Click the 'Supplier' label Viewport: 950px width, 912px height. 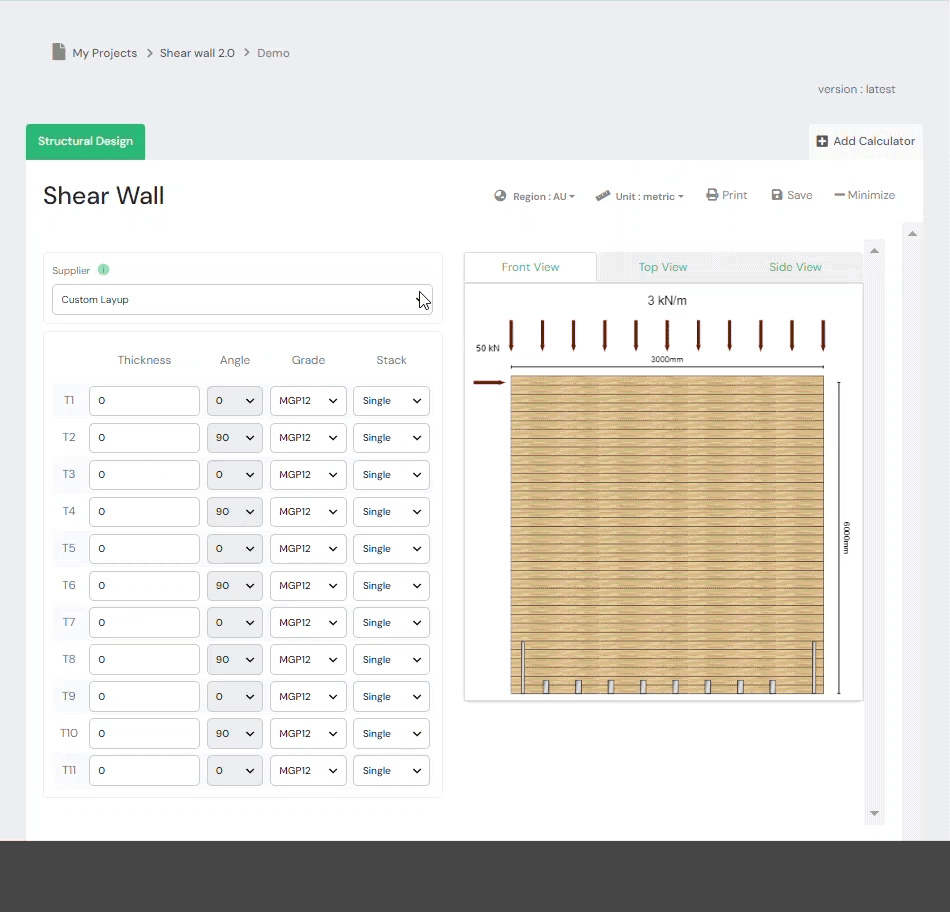coord(71,270)
